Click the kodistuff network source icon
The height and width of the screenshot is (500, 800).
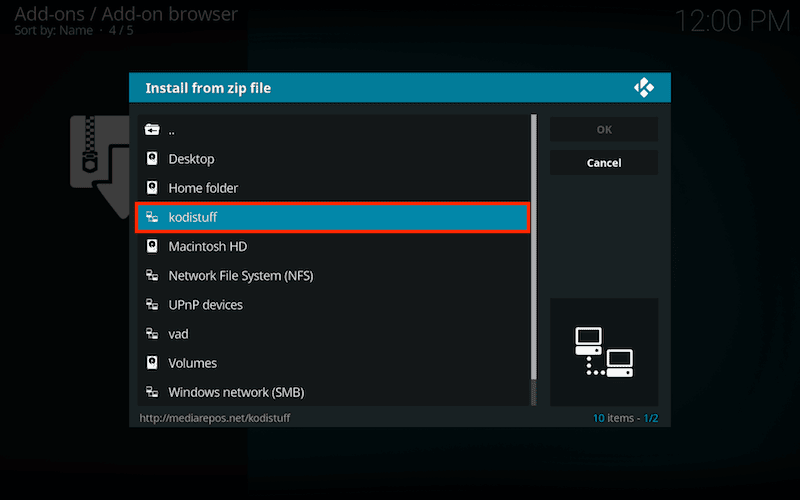(x=152, y=217)
